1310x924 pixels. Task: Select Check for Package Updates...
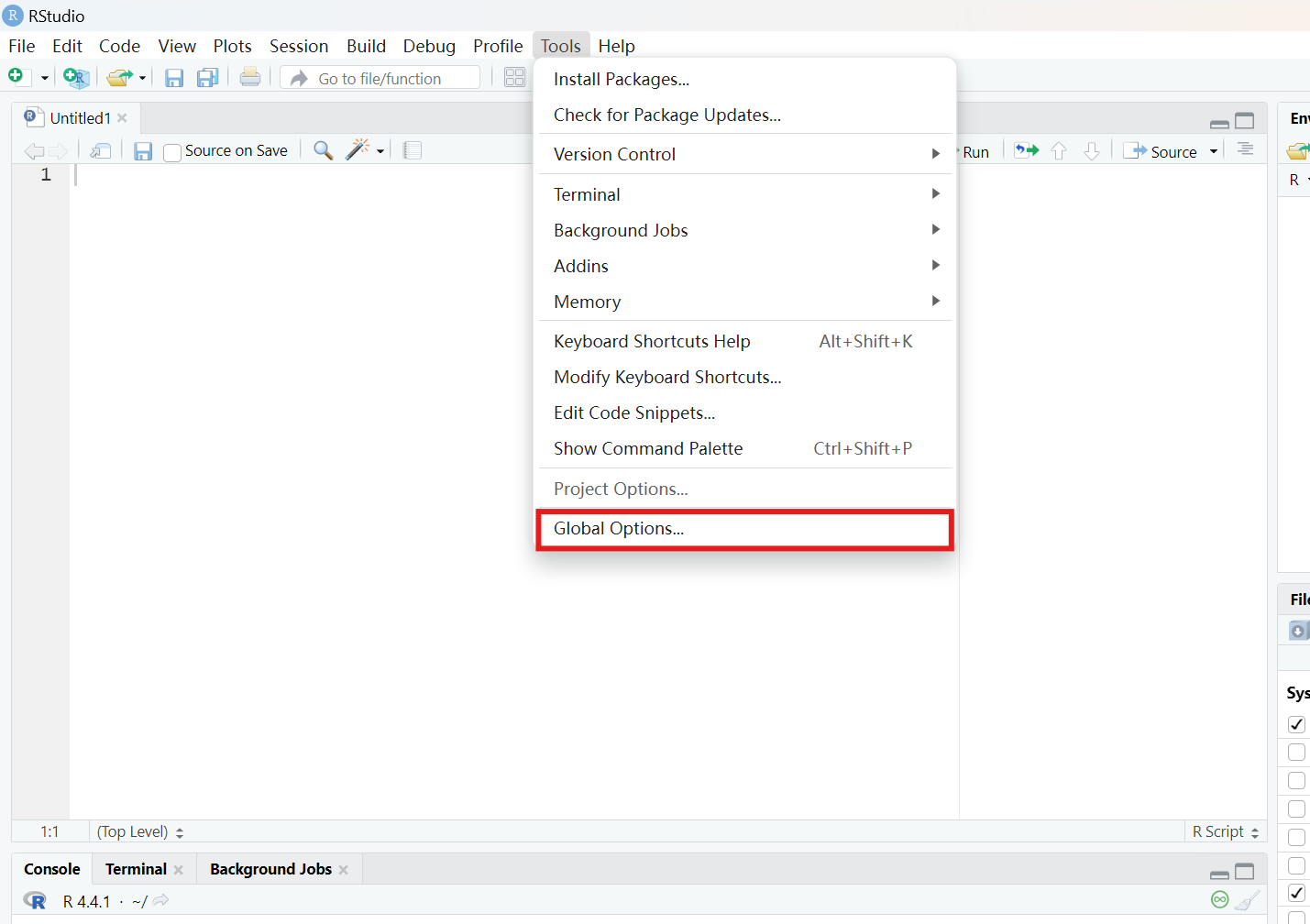pyautogui.click(x=745, y=115)
